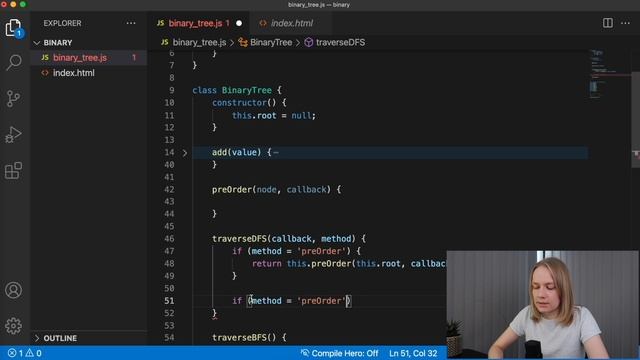Switch to binary_tree.js editor tab
This screenshot has height=360, width=640.
pos(199,23)
